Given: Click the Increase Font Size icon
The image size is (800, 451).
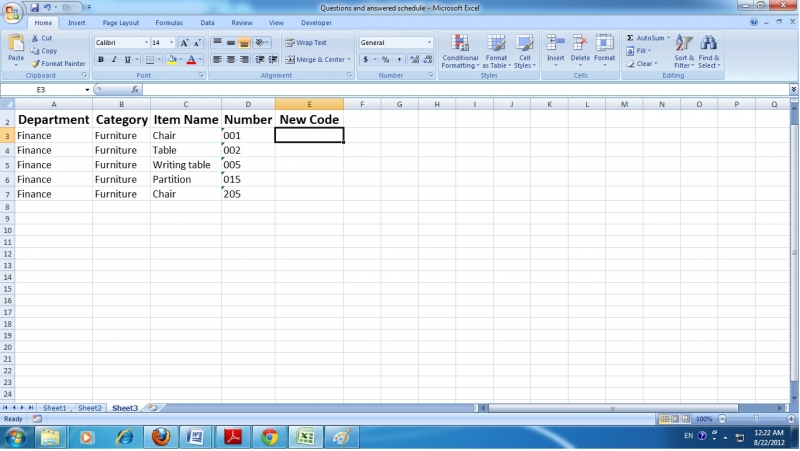Looking at the screenshot, I should tap(184, 43).
